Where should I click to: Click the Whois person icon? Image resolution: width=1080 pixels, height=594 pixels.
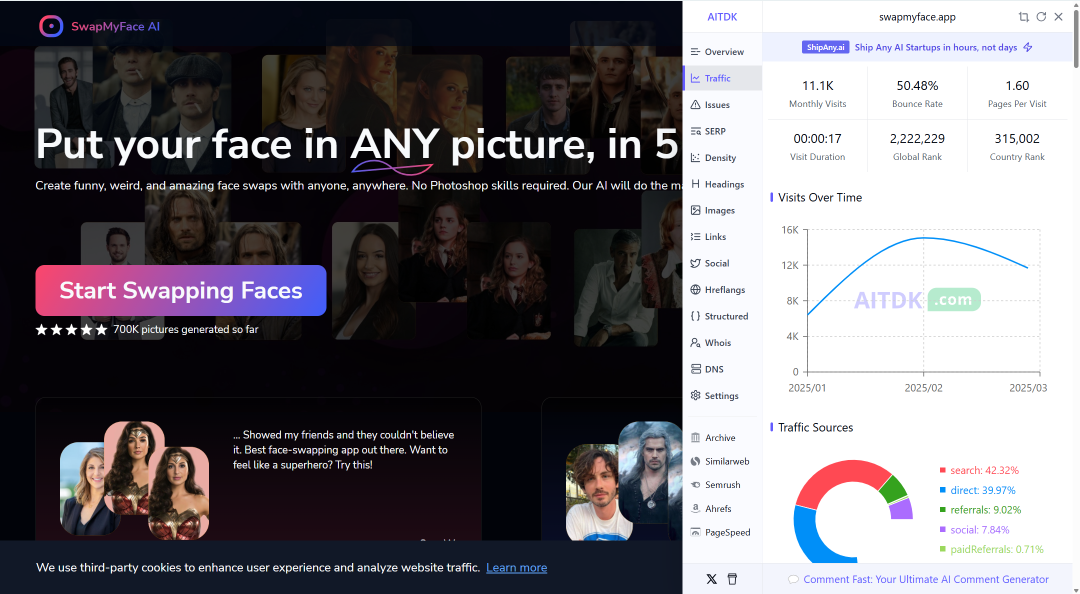696,342
